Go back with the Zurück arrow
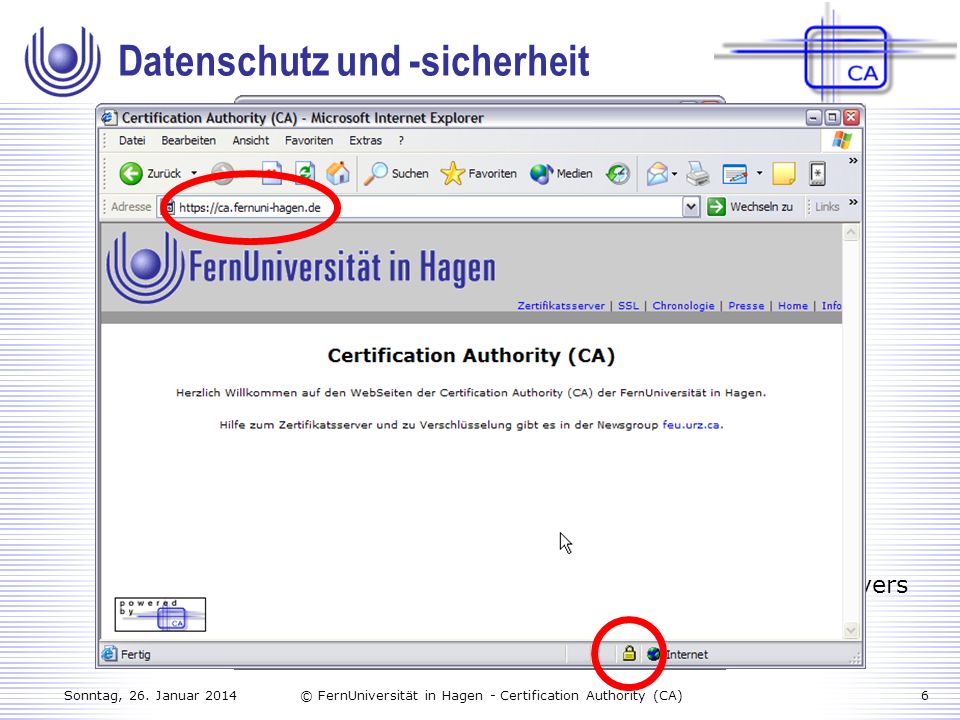Viewport: 960px width, 720px height. pos(130,173)
